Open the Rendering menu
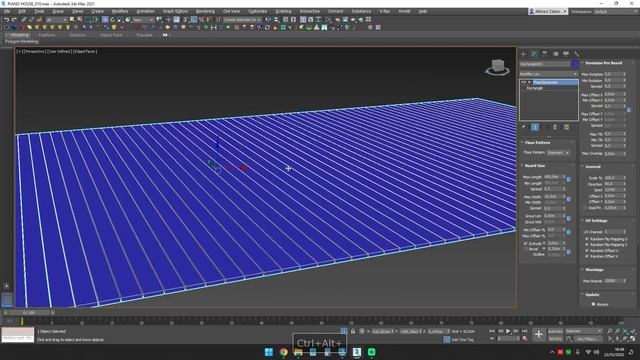 [x=205, y=11]
